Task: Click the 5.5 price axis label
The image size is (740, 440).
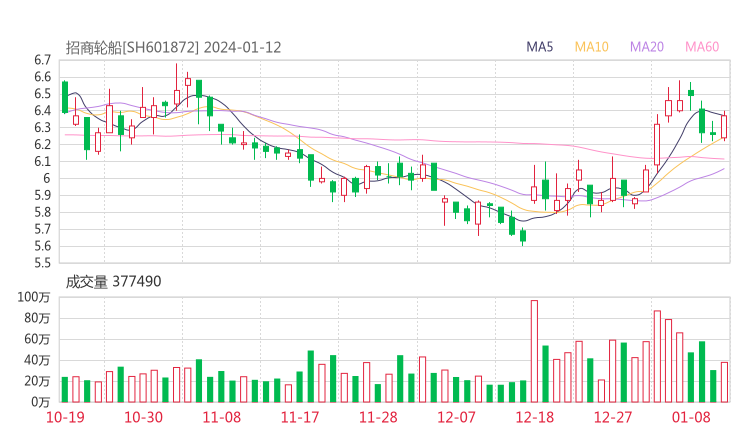Action: pos(42,262)
